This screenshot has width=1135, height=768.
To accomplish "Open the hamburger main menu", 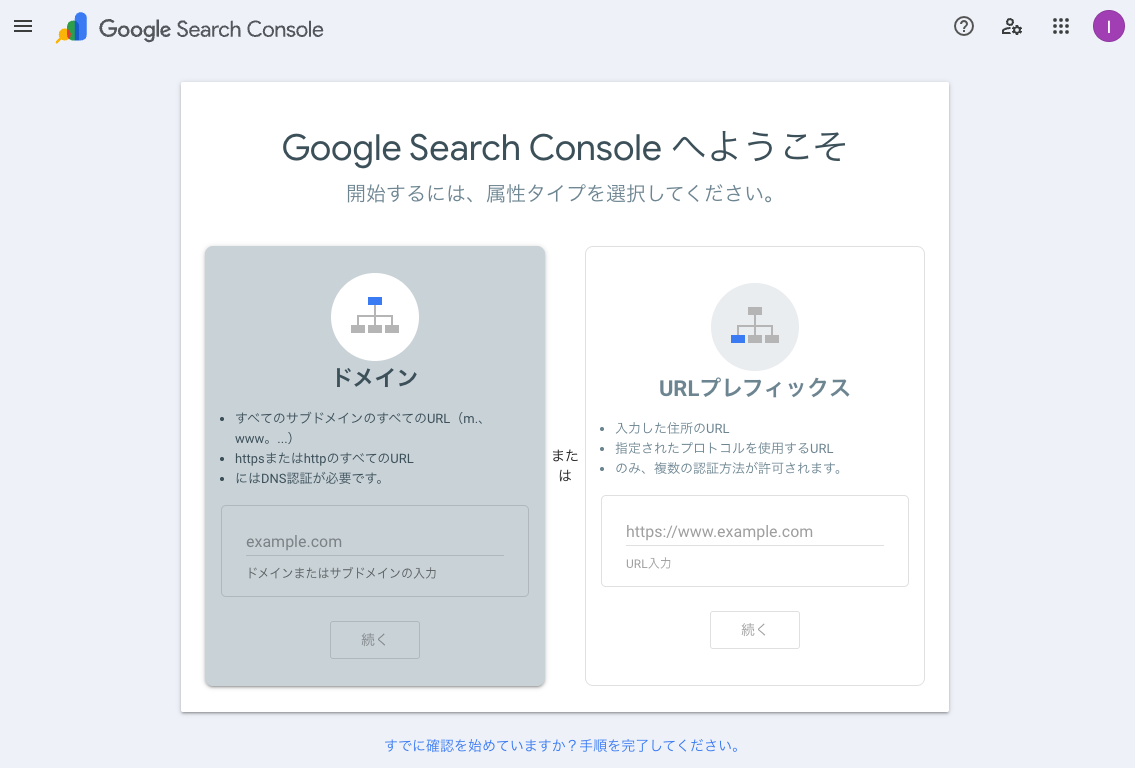I will [23, 27].
